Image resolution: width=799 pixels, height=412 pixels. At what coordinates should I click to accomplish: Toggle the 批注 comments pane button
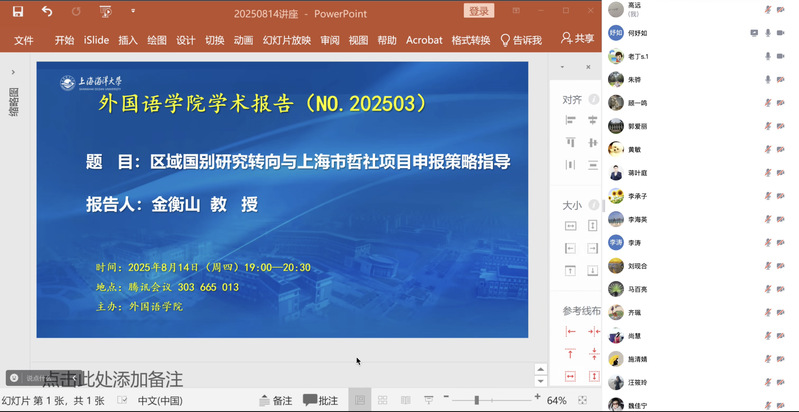tap(320, 400)
